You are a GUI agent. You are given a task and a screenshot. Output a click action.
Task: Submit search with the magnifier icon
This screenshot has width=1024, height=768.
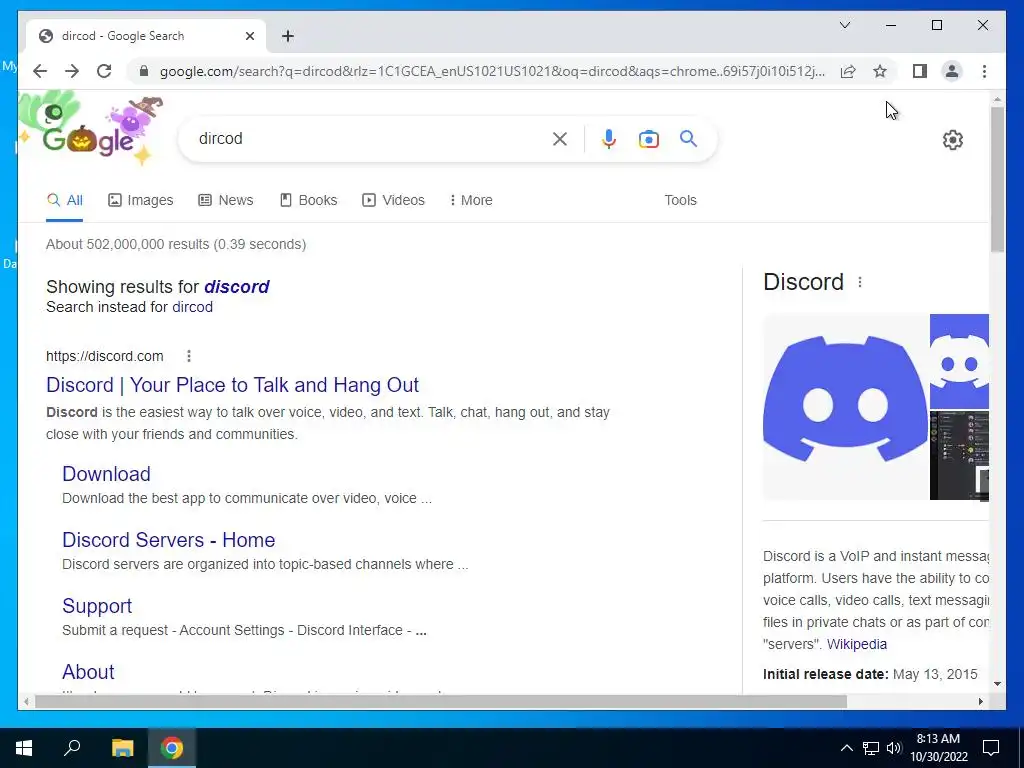pyautogui.click(x=688, y=138)
